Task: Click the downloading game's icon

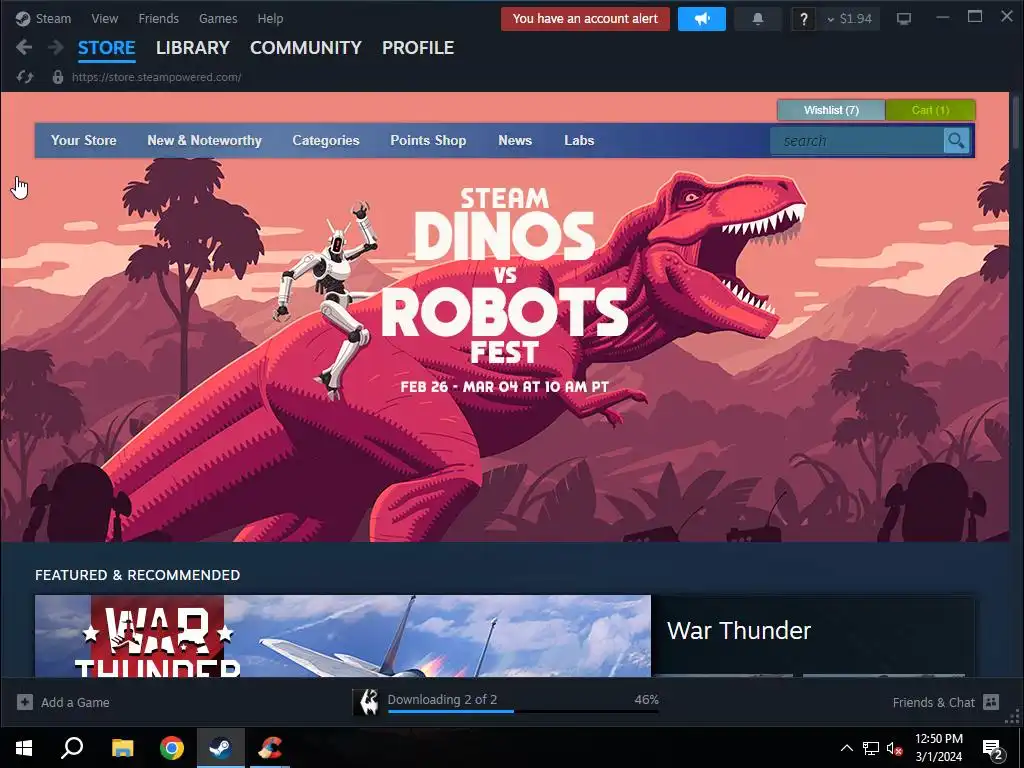Action: point(367,702)
